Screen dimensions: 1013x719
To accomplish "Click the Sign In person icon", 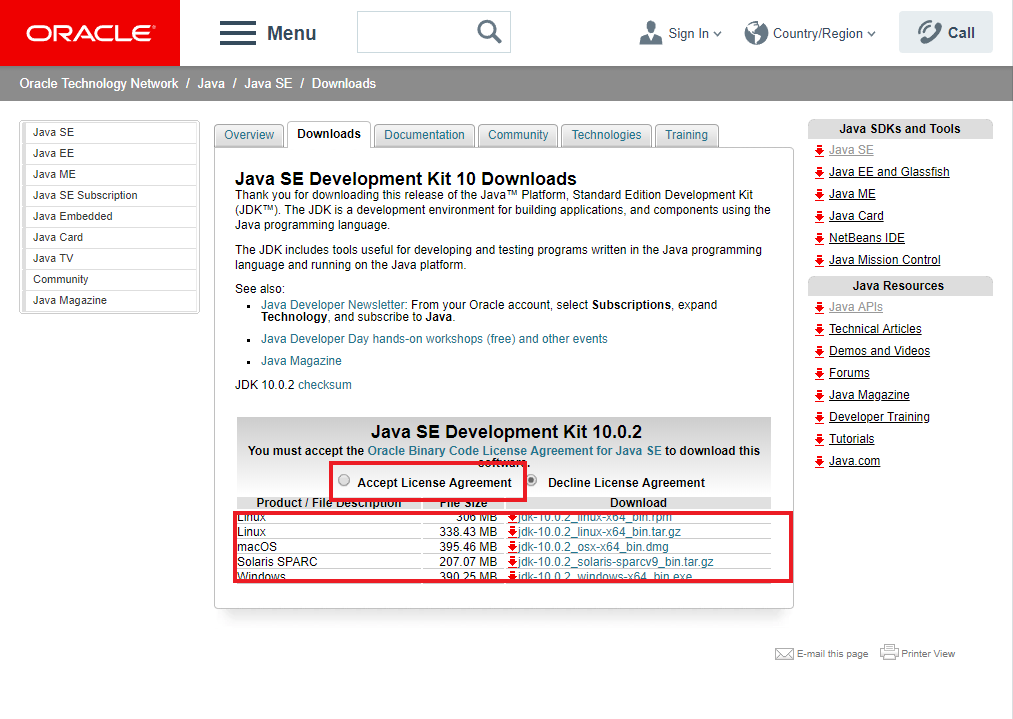I will 651,33.
